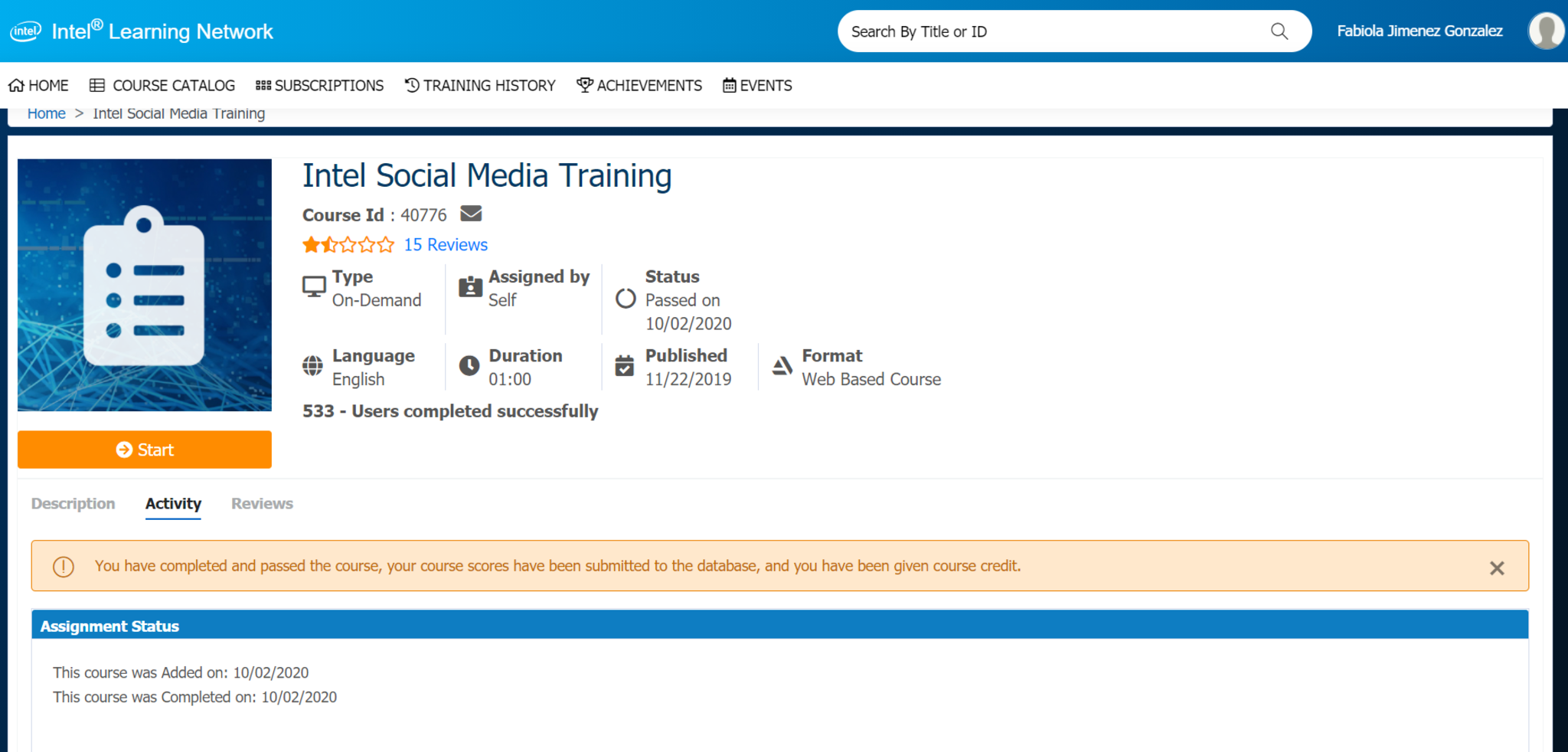Click the envelope icon beside Course Id
The width and height of the screenshot is (1568, 752).
(x=471, y=214)
